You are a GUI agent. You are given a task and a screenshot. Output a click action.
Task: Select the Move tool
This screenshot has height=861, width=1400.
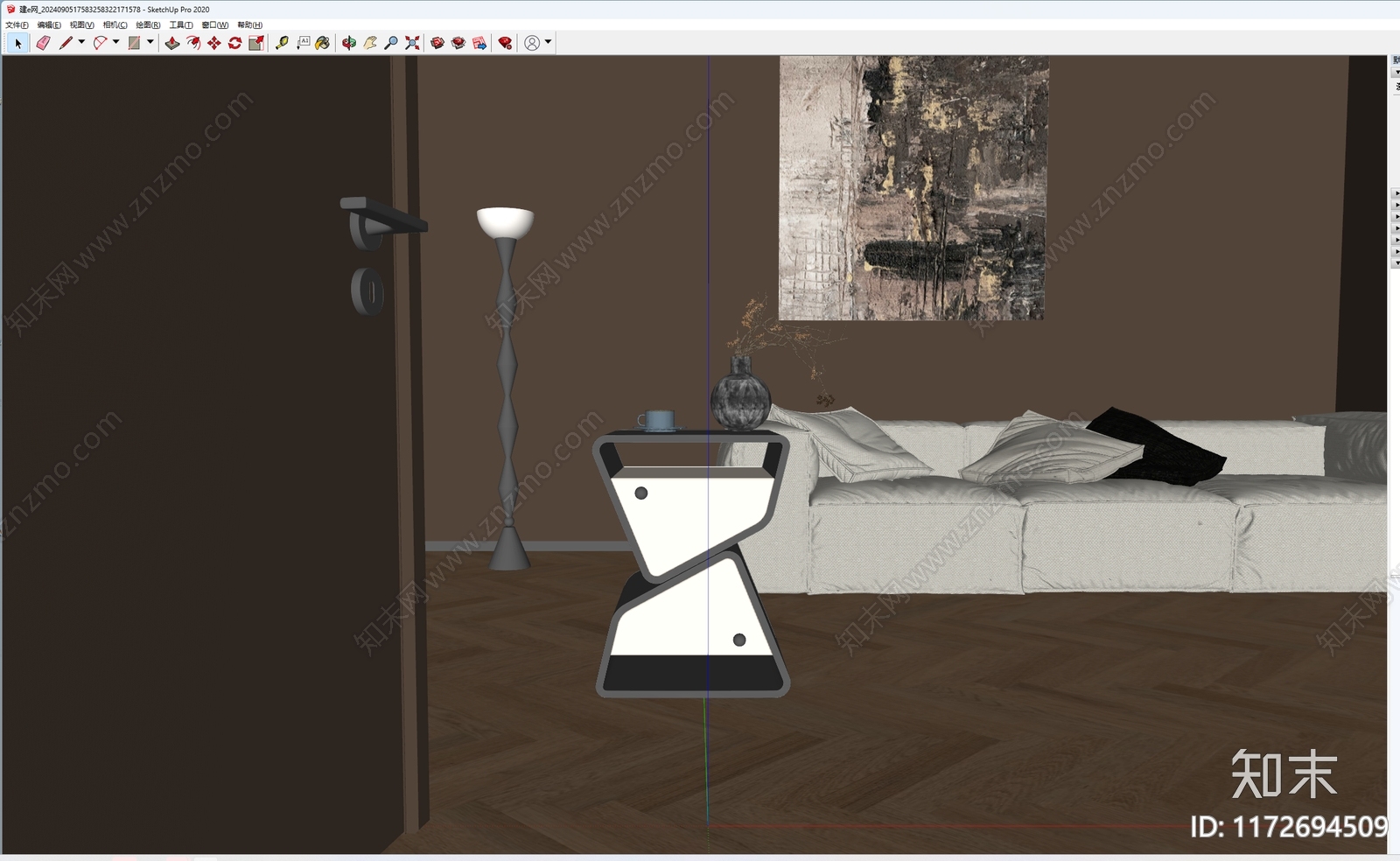click(x=214, y=43)
